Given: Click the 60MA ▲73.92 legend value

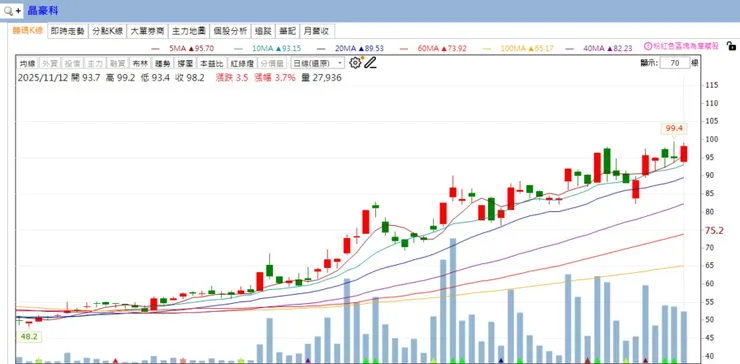Looking at the screenshot, I should (x=442, y=48).
